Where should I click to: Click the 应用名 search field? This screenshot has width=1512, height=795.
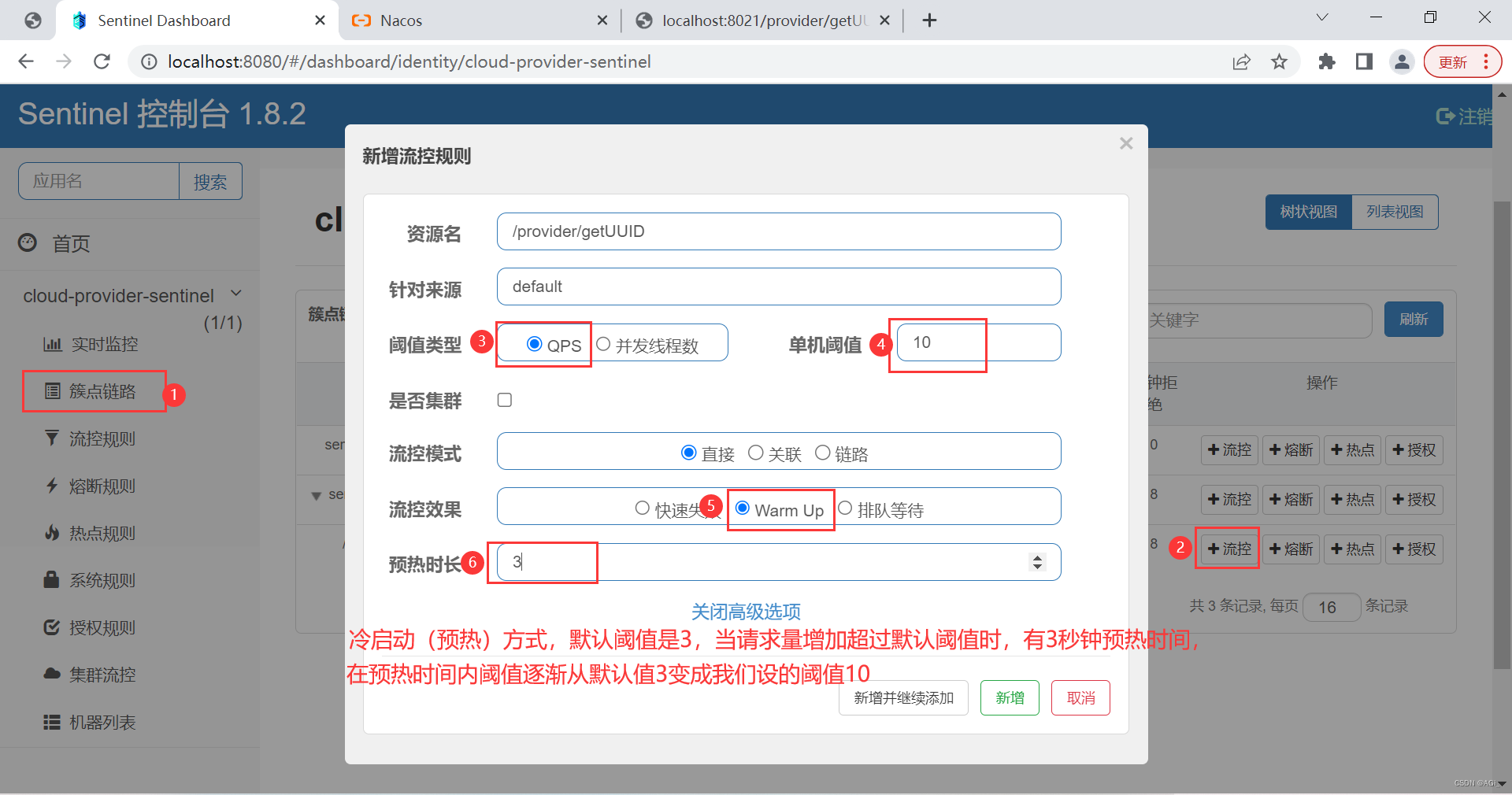point(99,181)
